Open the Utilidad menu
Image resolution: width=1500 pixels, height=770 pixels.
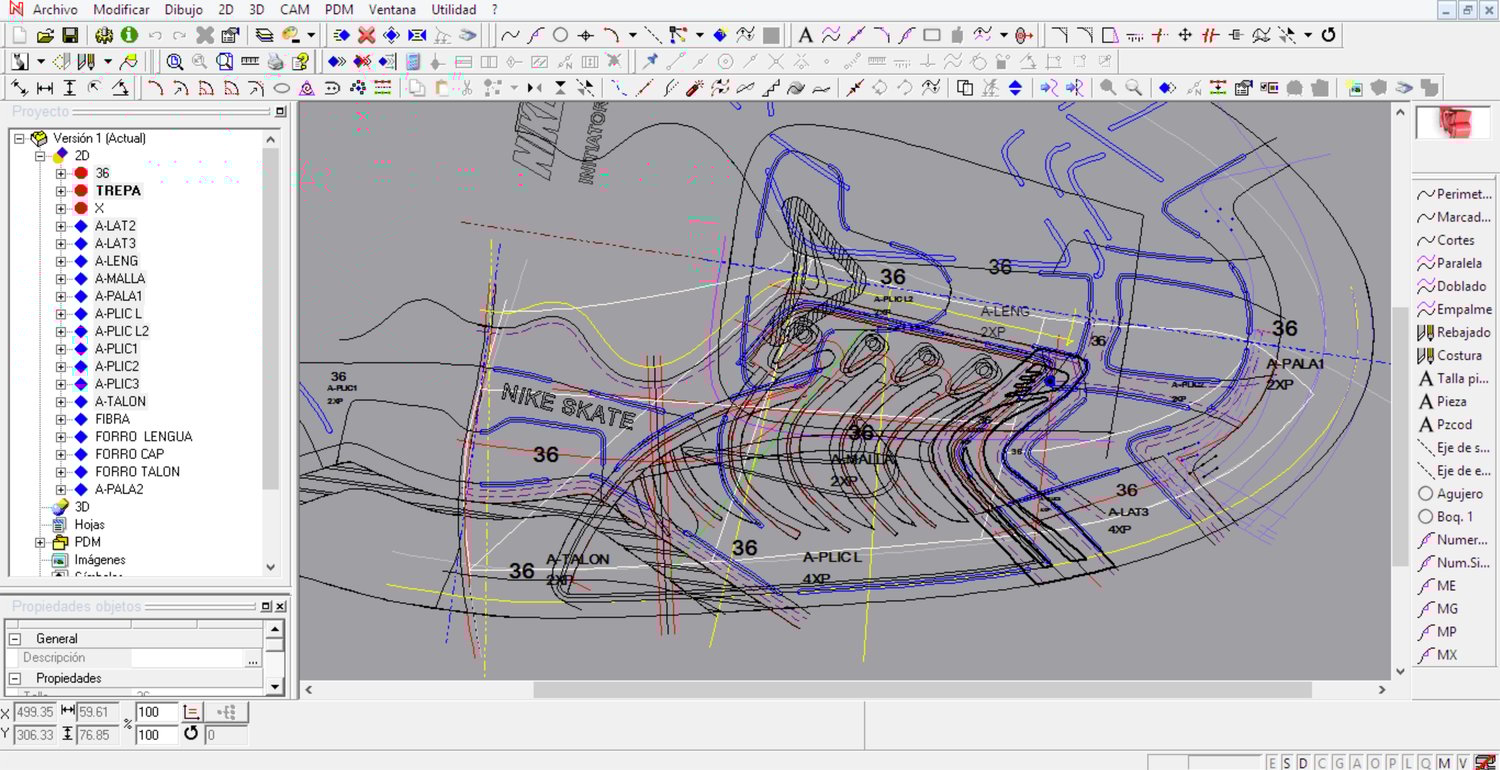tap(453, 10)
